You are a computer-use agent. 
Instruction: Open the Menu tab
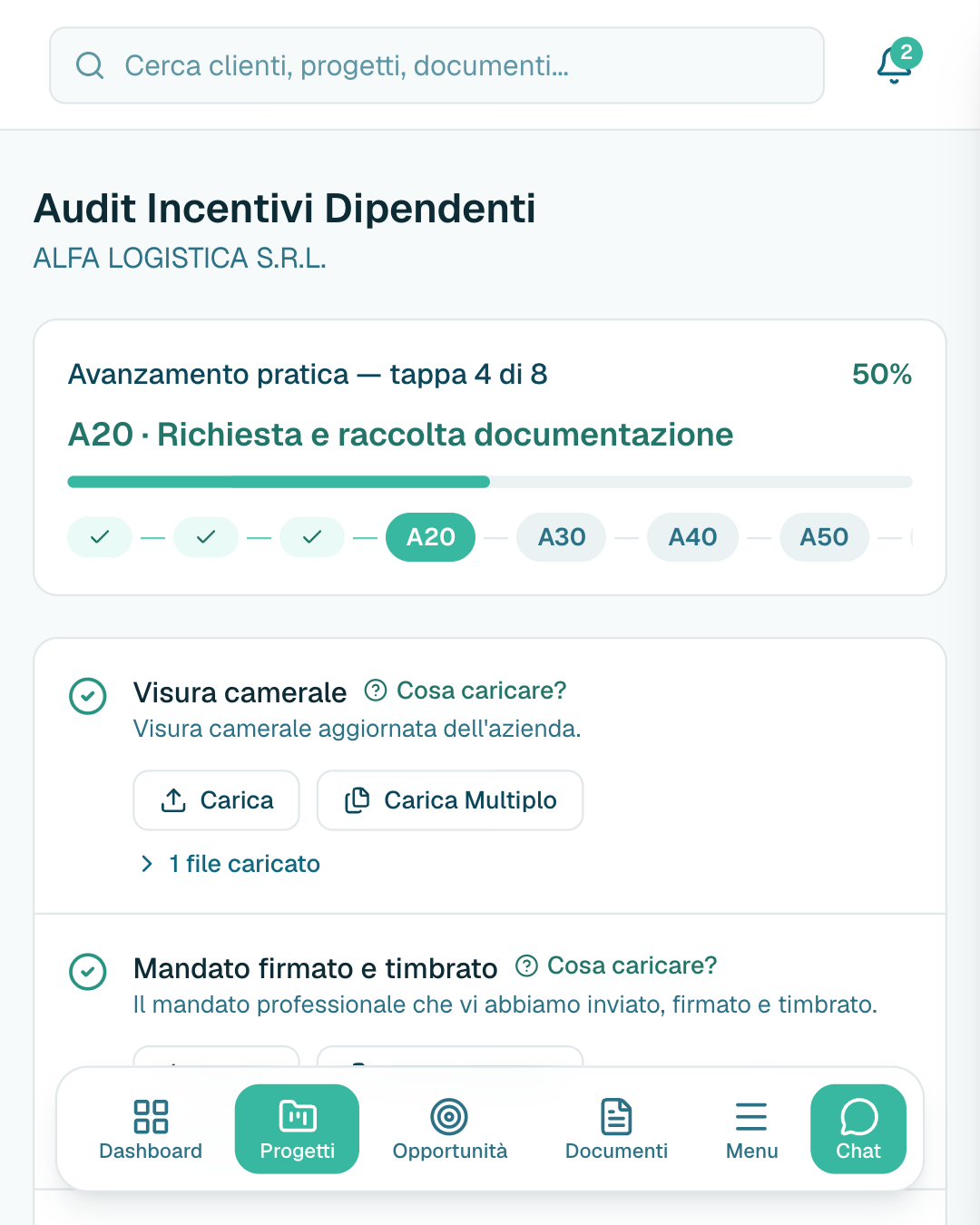(x=751, y=1129)
